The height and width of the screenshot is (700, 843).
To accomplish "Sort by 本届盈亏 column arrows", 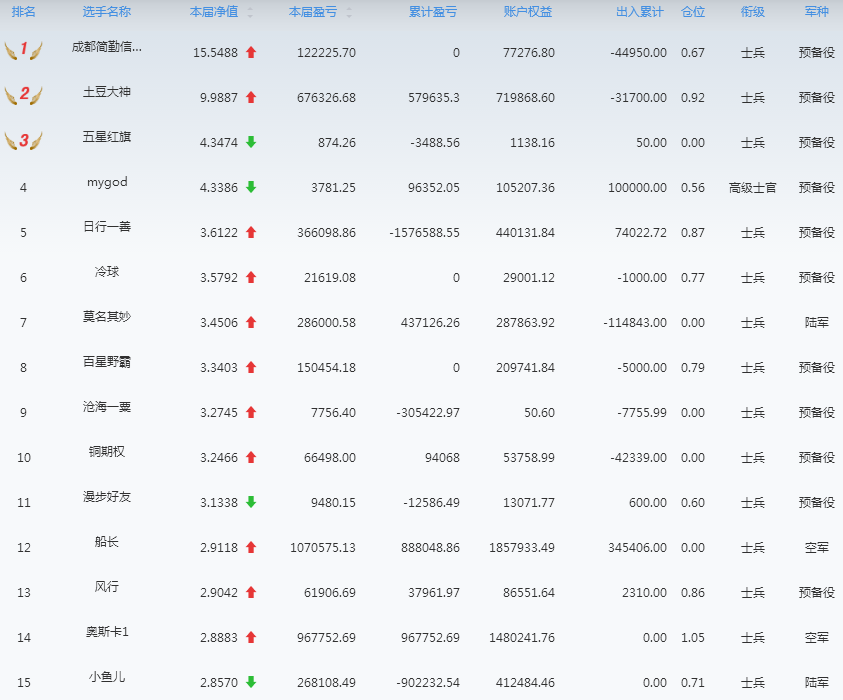I will 349,12.
